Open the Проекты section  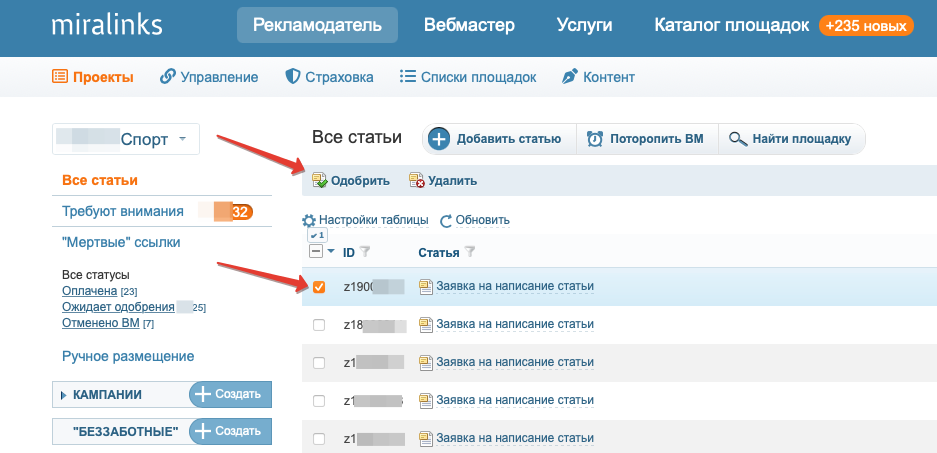93,77
